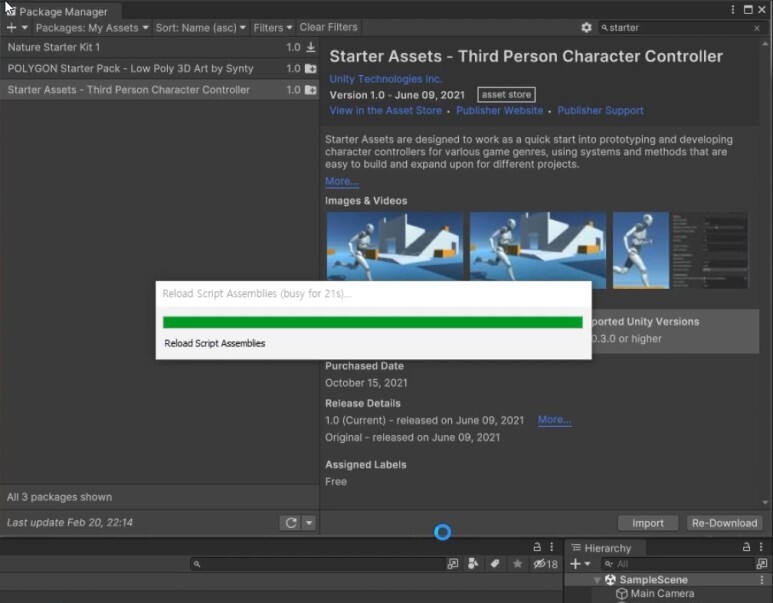Click the import icon on POLYGON Starter Pack row

coord(311,69)
